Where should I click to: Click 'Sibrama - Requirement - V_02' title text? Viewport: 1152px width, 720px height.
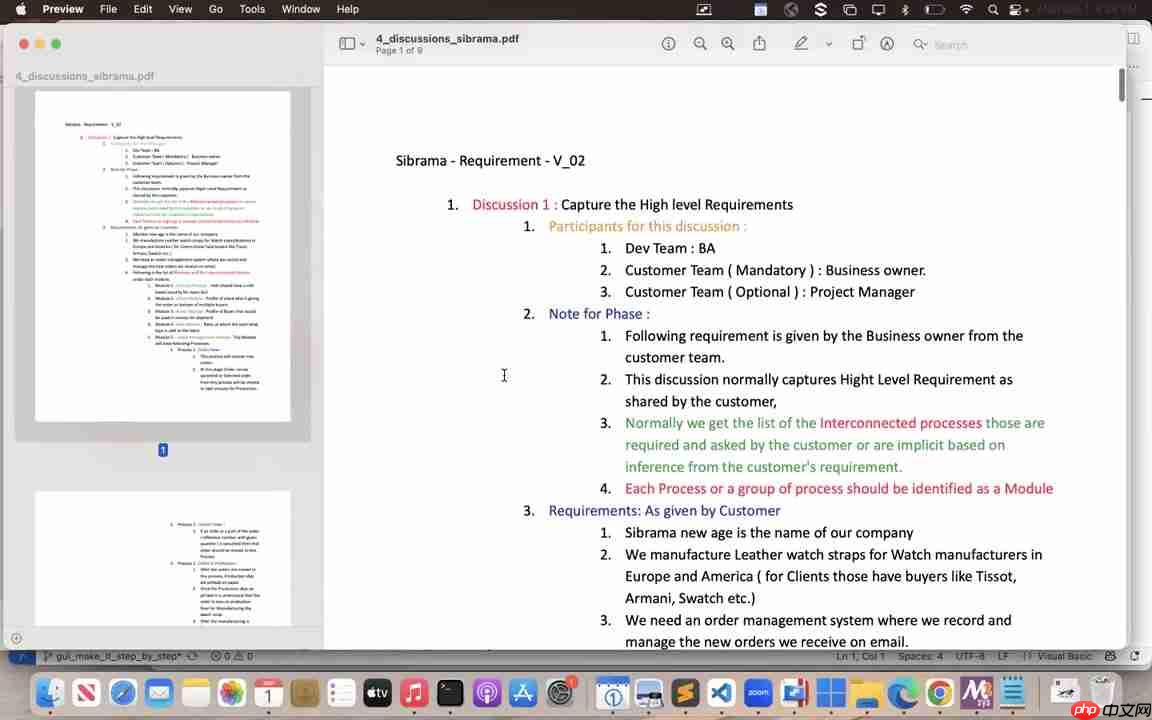(x=490, y=161)
